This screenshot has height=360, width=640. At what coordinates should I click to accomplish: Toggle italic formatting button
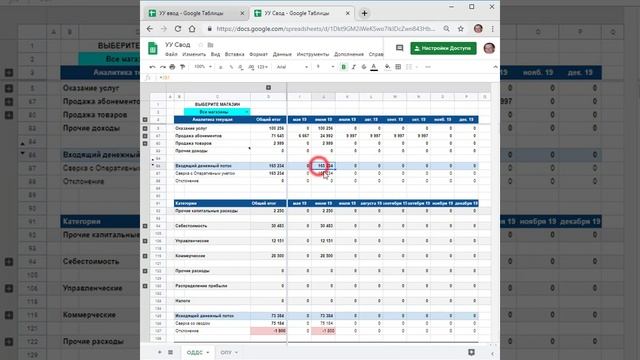coord(353,67)
